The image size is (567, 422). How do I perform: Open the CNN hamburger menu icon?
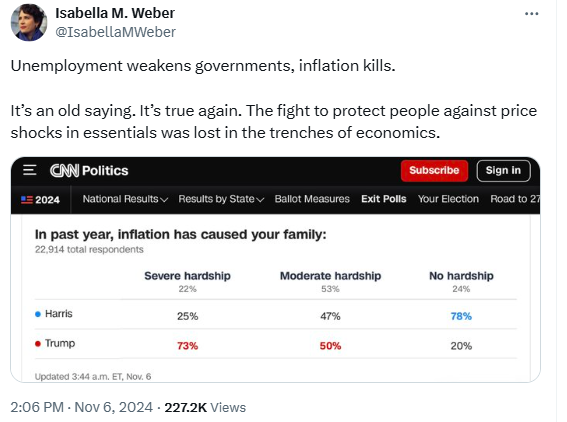[30, 170]
